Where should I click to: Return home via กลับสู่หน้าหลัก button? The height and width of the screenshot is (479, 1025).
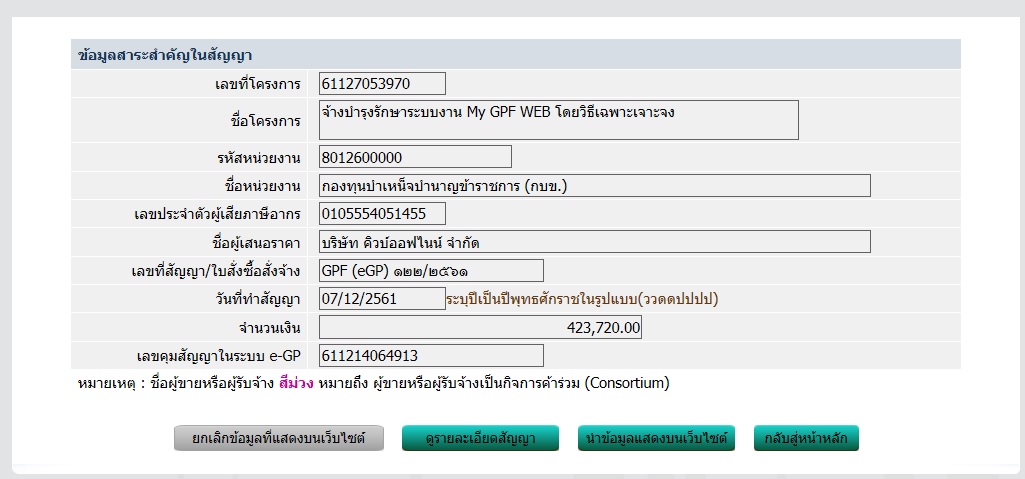(807, 438)
